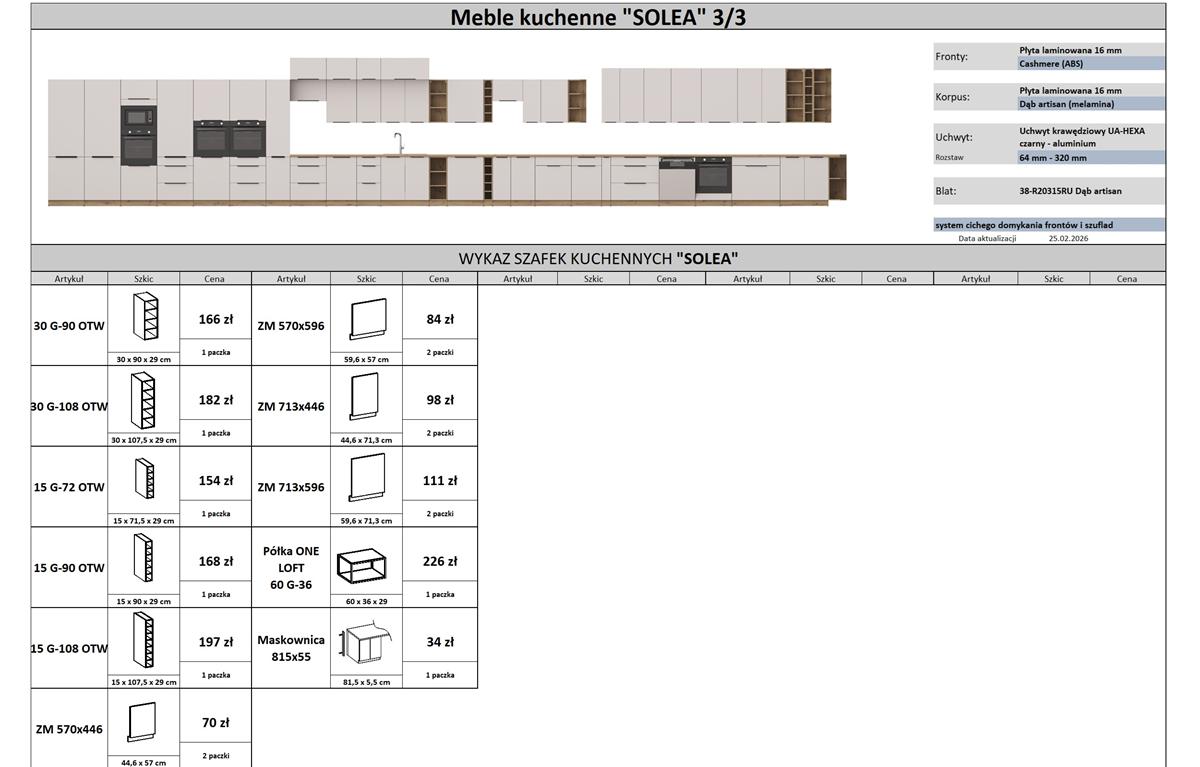Click dimensions '30 x 90 x 29 cm'
The width and height of the screenshot is (1200, 767).
click(x=143, y=359)
